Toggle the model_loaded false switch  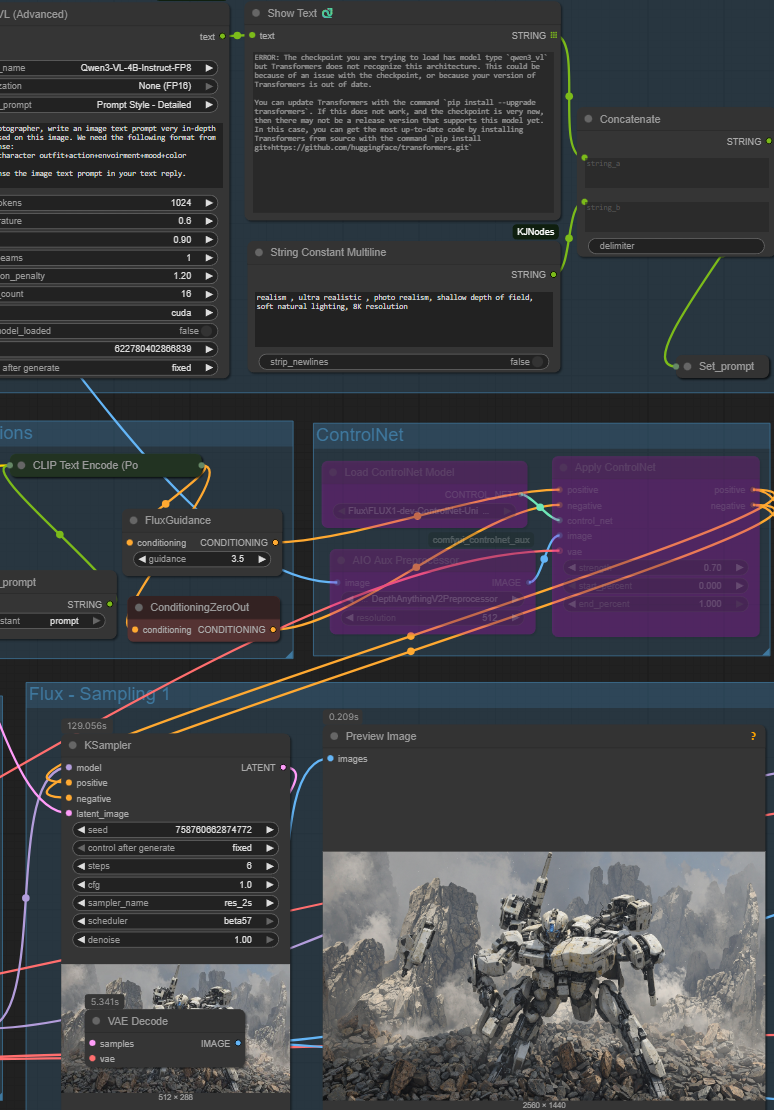(206, 331)
